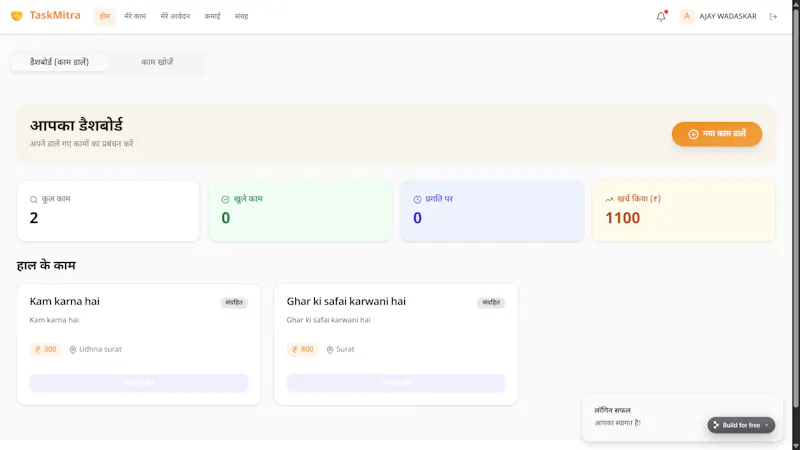Expand Build for free dropdown arrow
Image resolution: width=800 pixels, height=450 pixels.
766,425
